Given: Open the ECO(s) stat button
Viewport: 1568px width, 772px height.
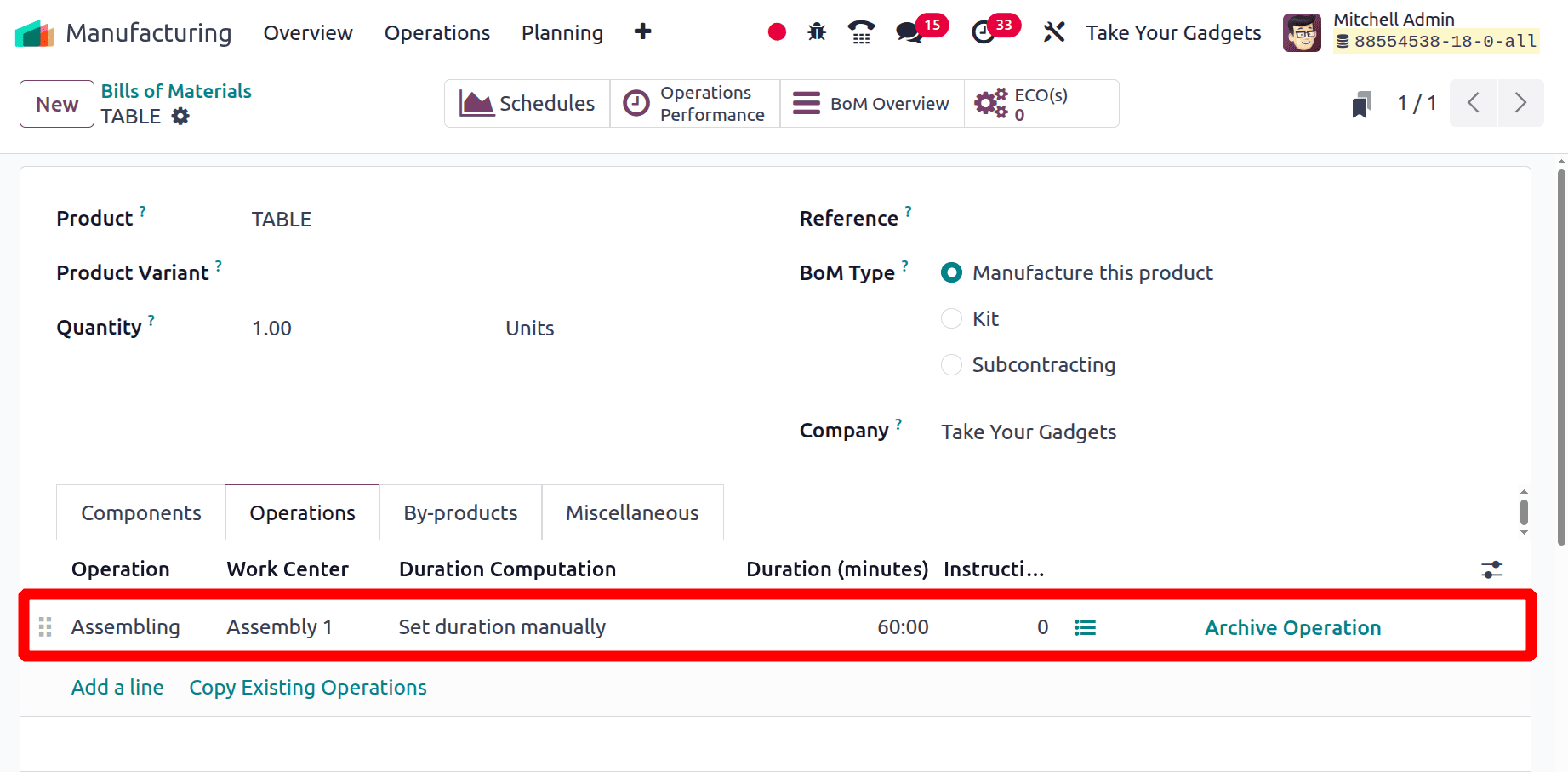Looking at the screenshot, I should (x=1041, y=103).
